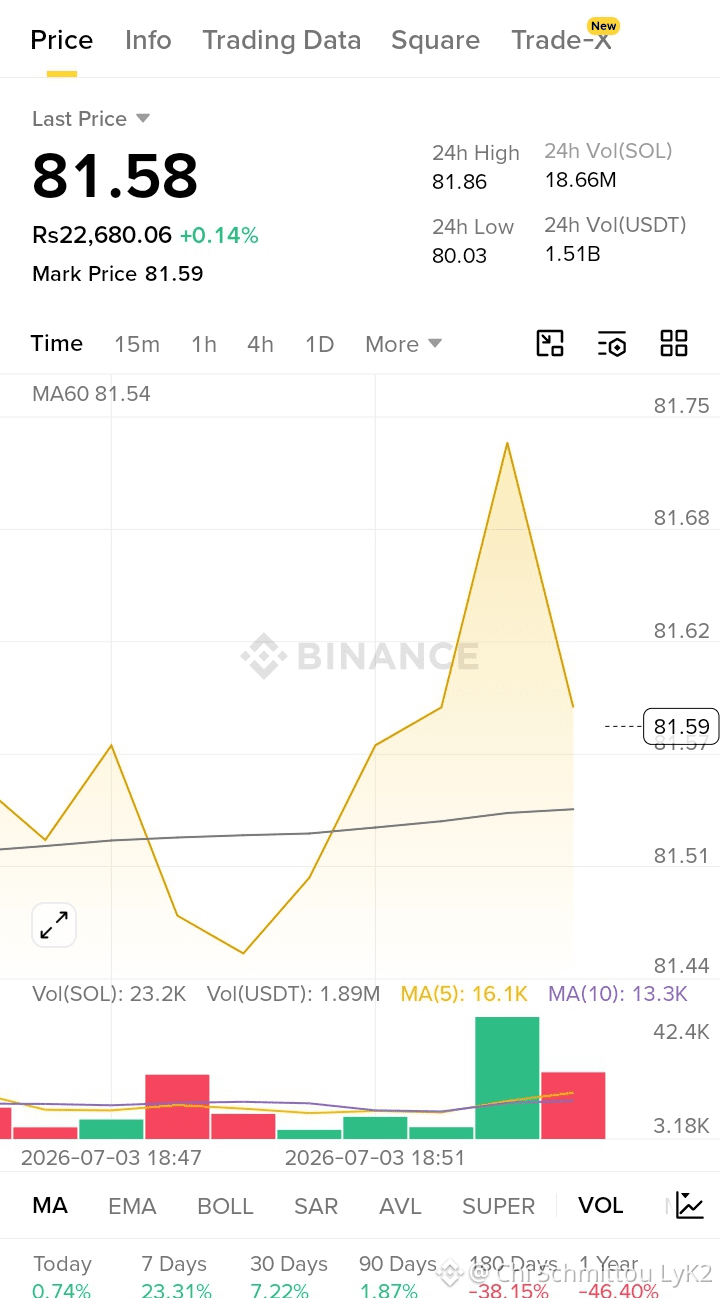This screenshot has height=1298, width=720.
Task: Select the 15m timeframe
Action: pos(137,344)
